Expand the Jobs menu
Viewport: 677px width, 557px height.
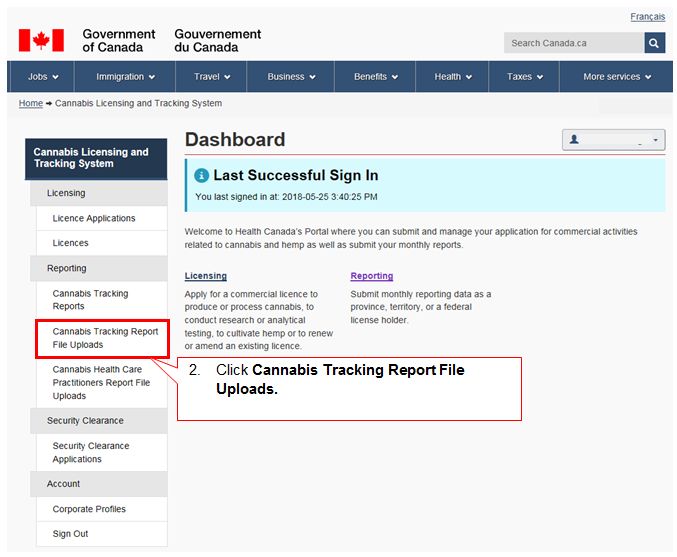click(x=43, y=77)
